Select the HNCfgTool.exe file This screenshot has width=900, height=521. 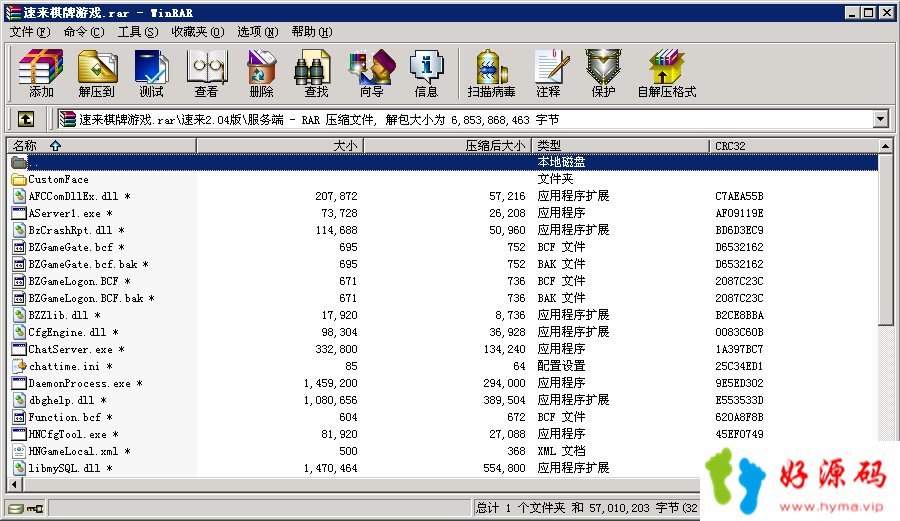click(67, 434)
